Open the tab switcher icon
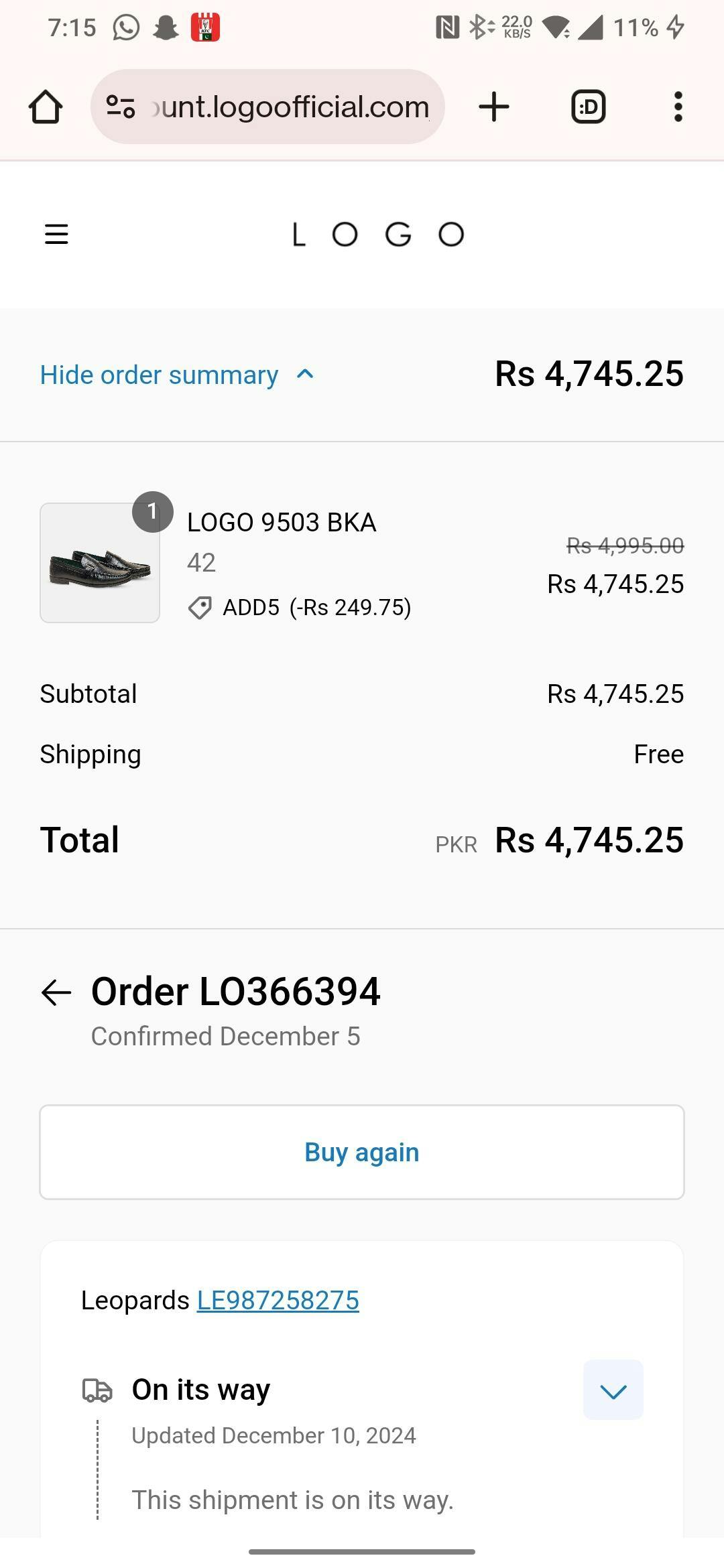 [588, 107]
